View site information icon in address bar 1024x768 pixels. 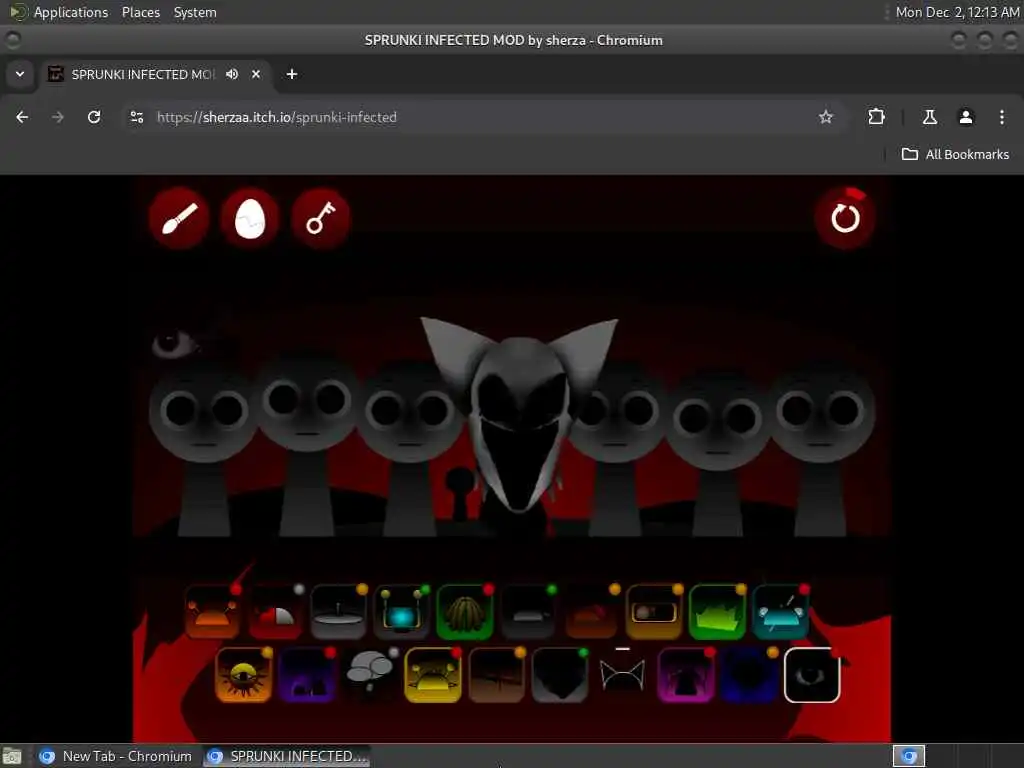136,117
